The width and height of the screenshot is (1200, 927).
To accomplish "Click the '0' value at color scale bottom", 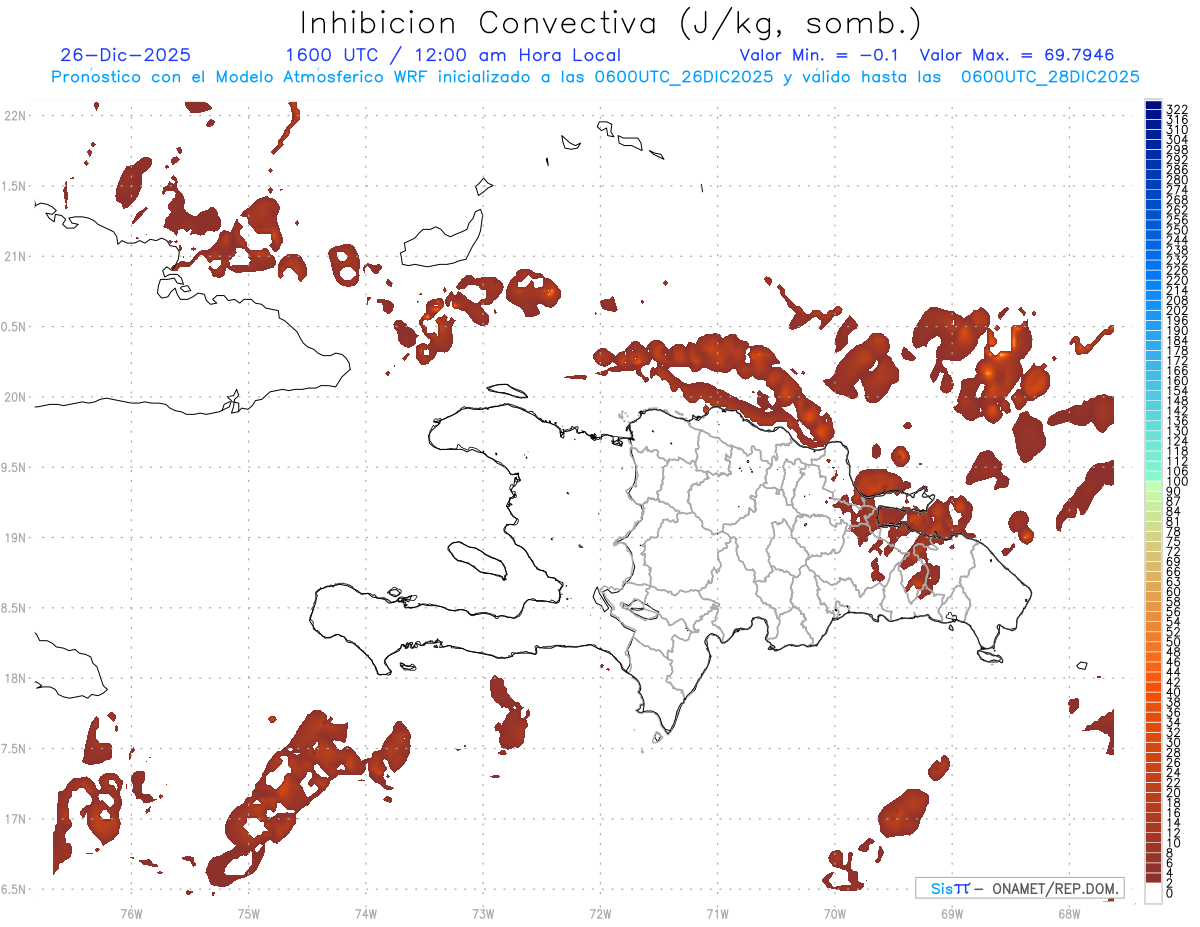I will click(x=1169, y=894).
